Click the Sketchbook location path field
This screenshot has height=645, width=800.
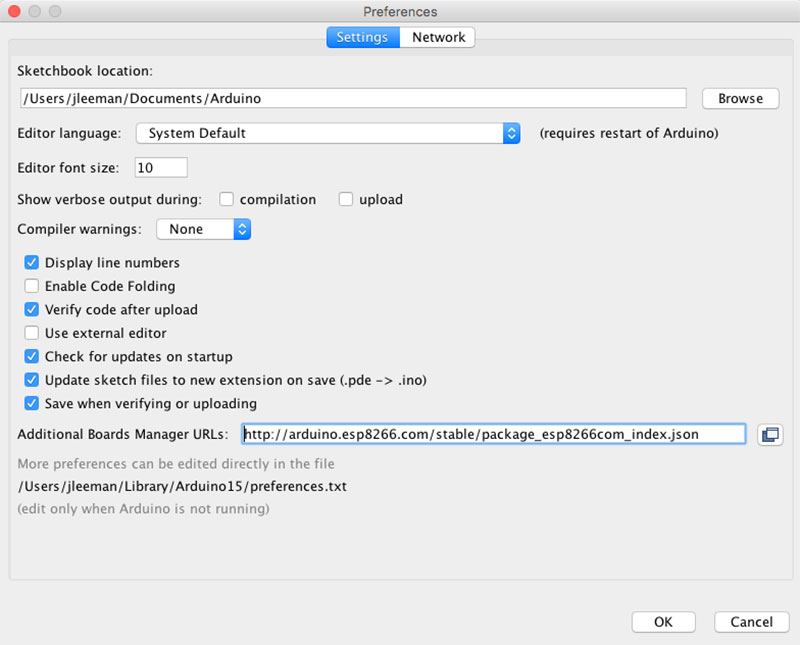point(353,98)
